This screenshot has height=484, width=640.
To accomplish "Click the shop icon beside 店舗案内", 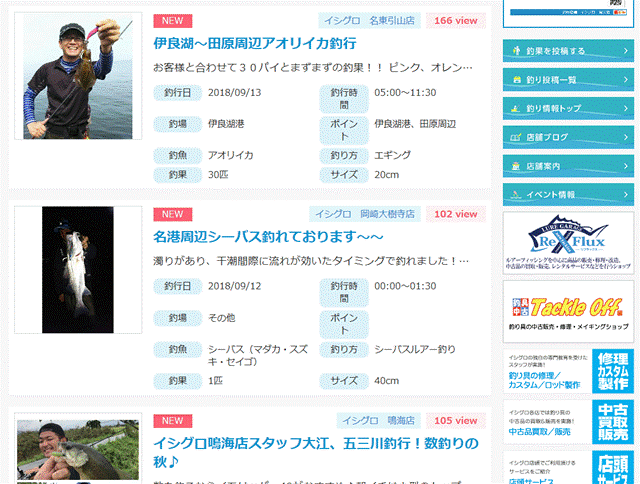I will (516, 166).
